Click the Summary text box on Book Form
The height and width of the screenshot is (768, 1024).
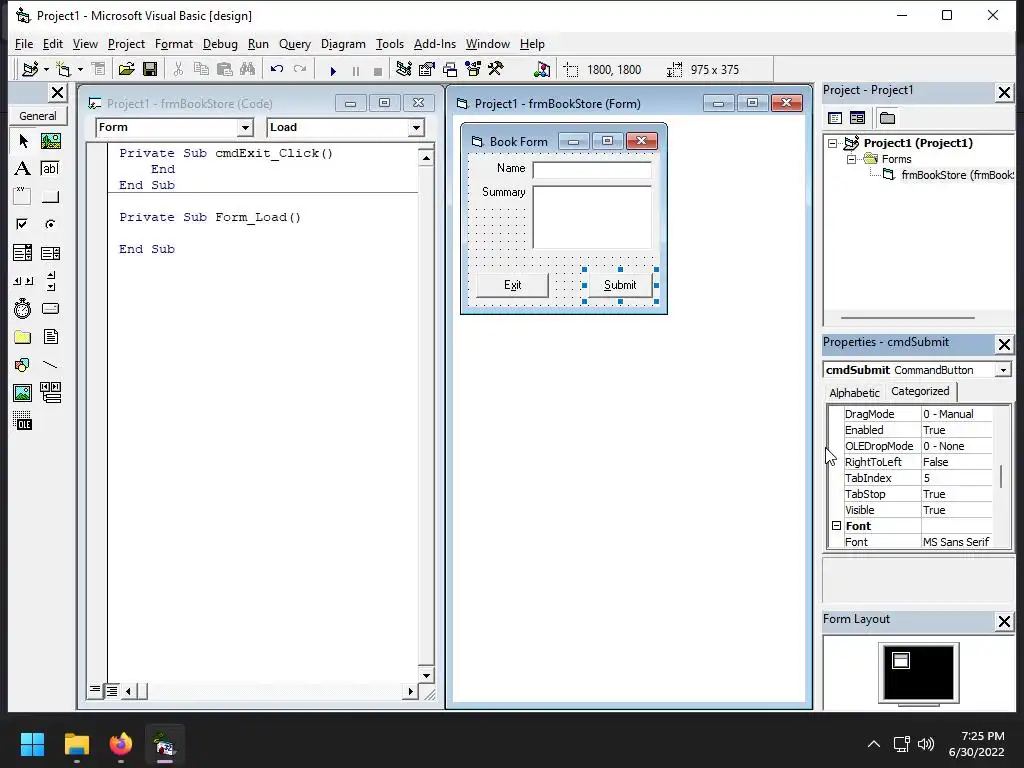(592, 217)
